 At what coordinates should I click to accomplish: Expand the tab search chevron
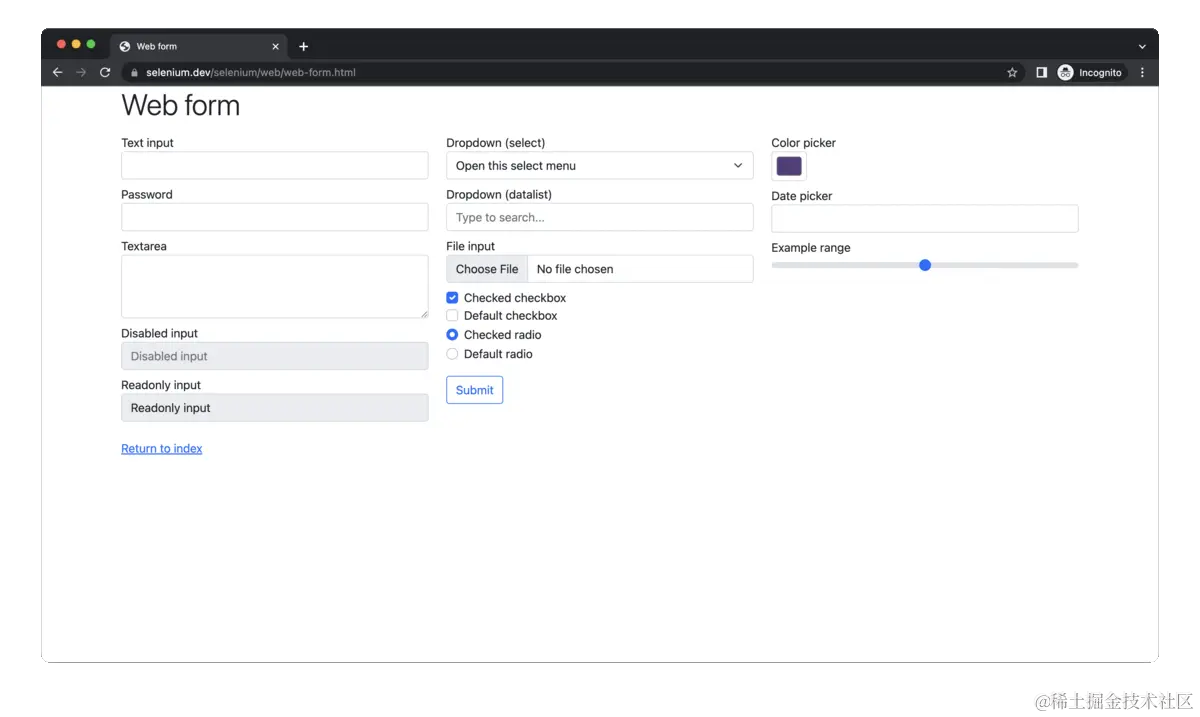1142,46
